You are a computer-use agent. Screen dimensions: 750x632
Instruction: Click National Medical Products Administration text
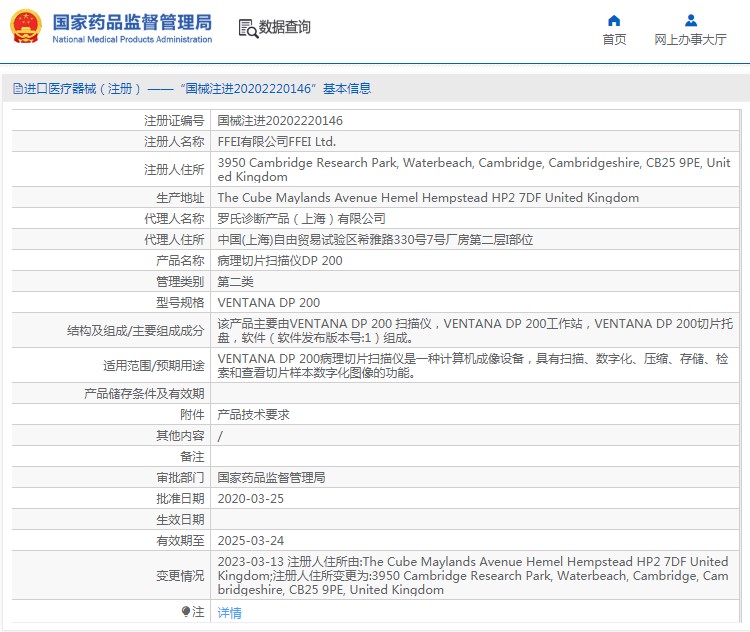tap(132, 39)
